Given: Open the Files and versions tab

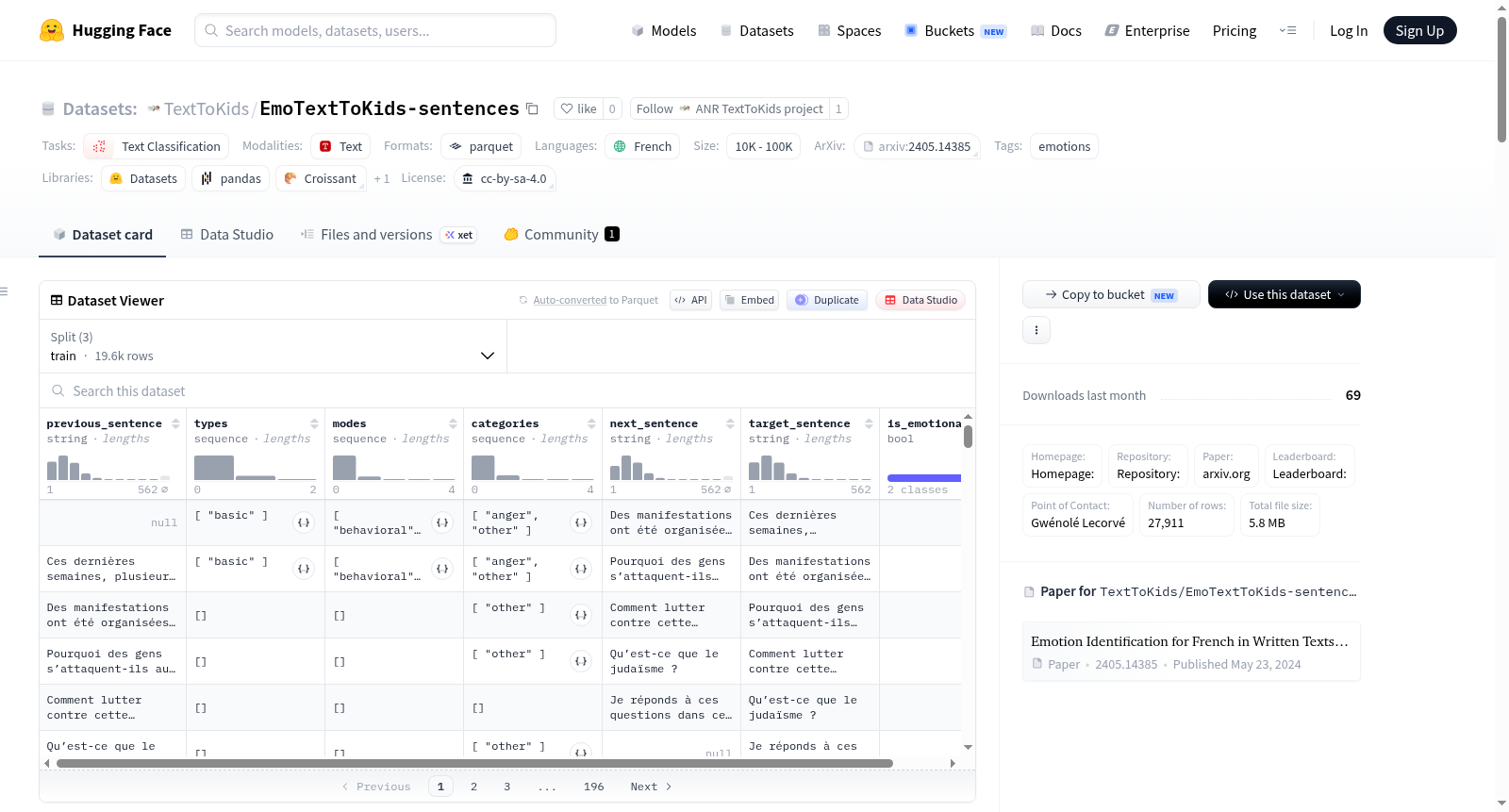Looking at the screenshot, I should tap(389, 234).
